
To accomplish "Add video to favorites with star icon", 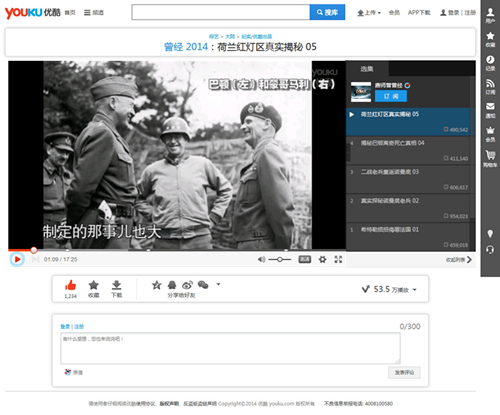I will pos(94,285).
